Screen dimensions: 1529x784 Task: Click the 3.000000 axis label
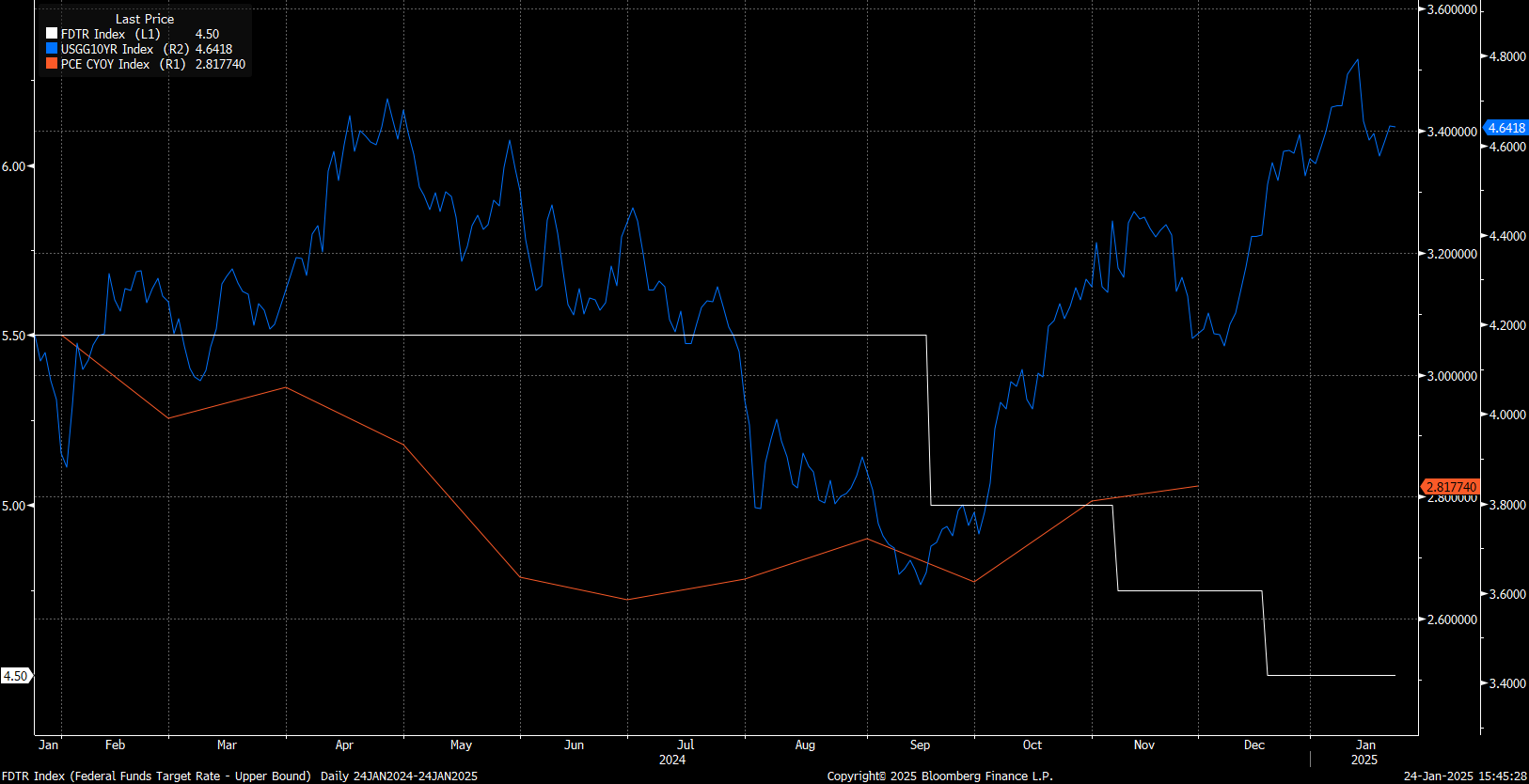[1452, 376]
